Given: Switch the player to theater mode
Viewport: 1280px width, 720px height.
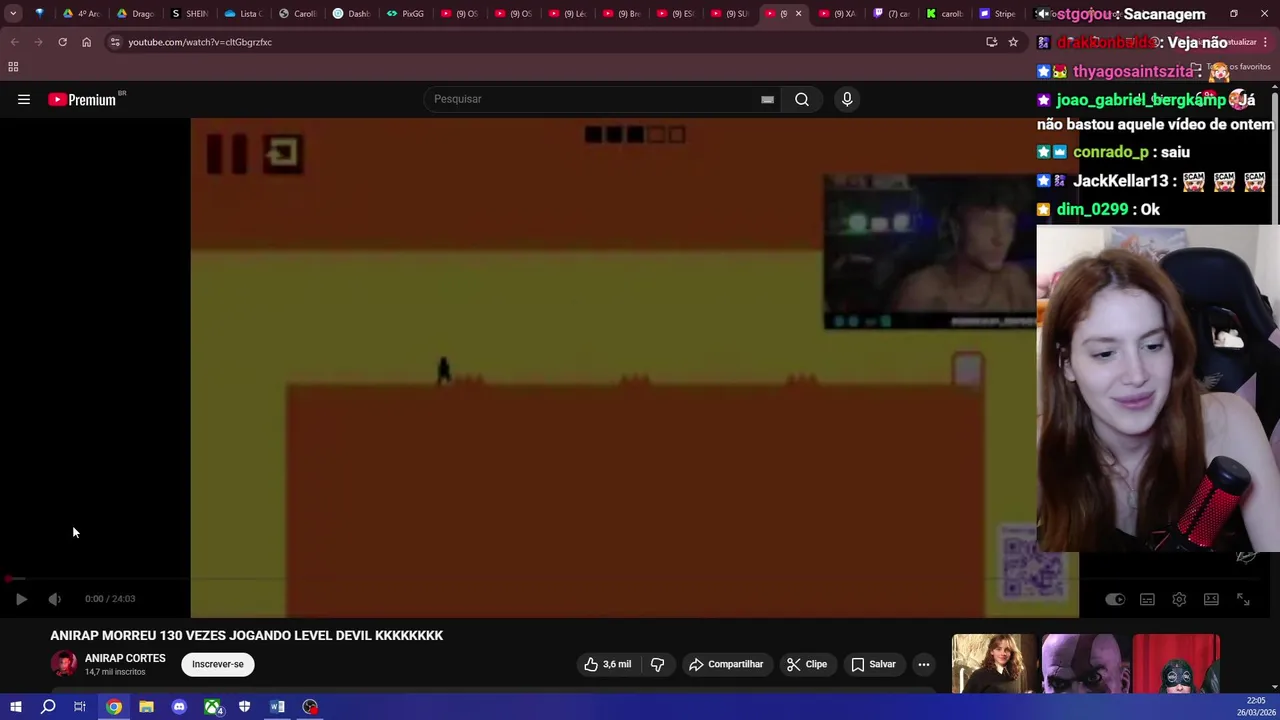Looking at the screenshot, I should pos(1211,599).
